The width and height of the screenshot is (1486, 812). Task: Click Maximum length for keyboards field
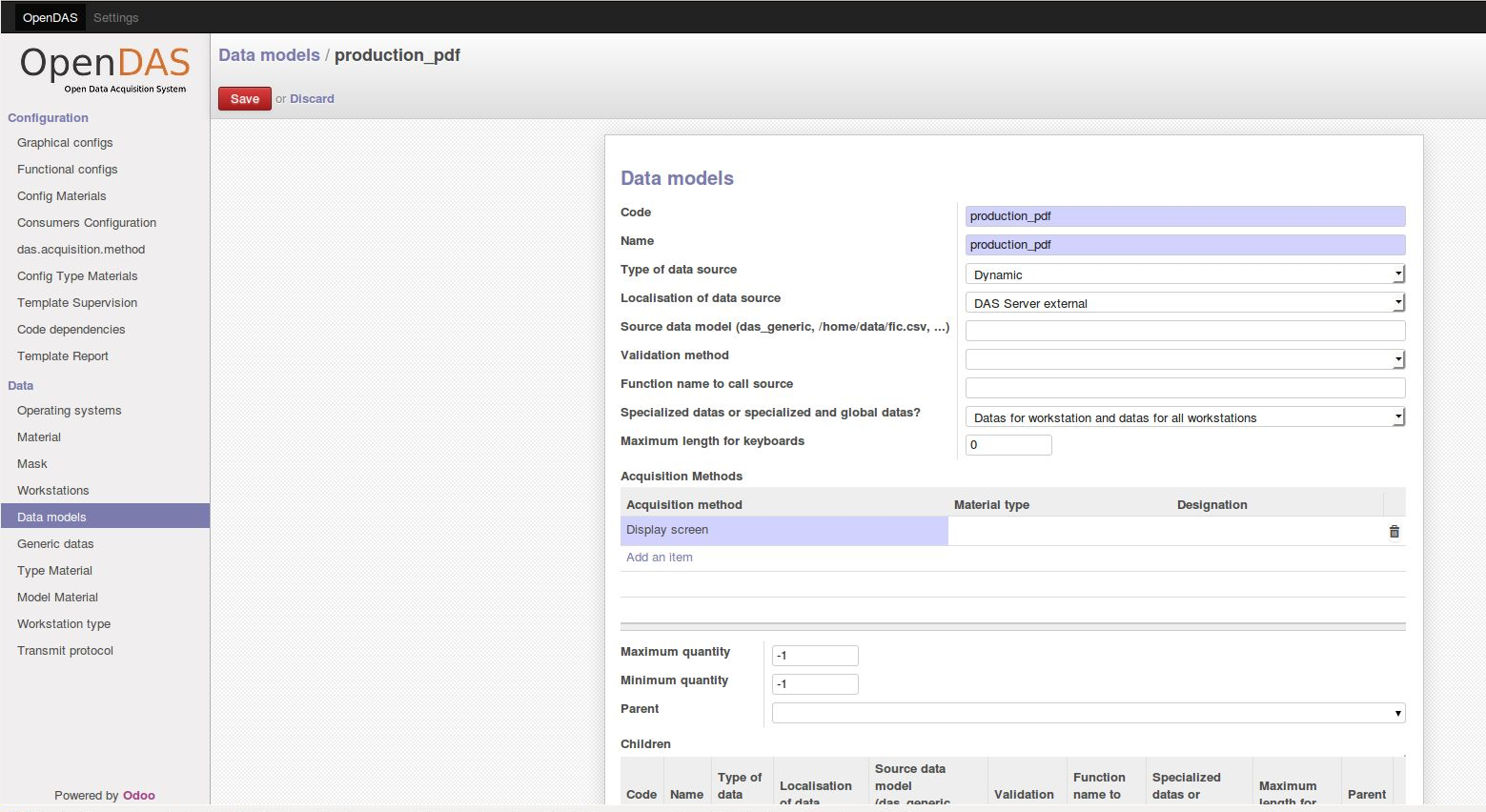[1008, 445]
